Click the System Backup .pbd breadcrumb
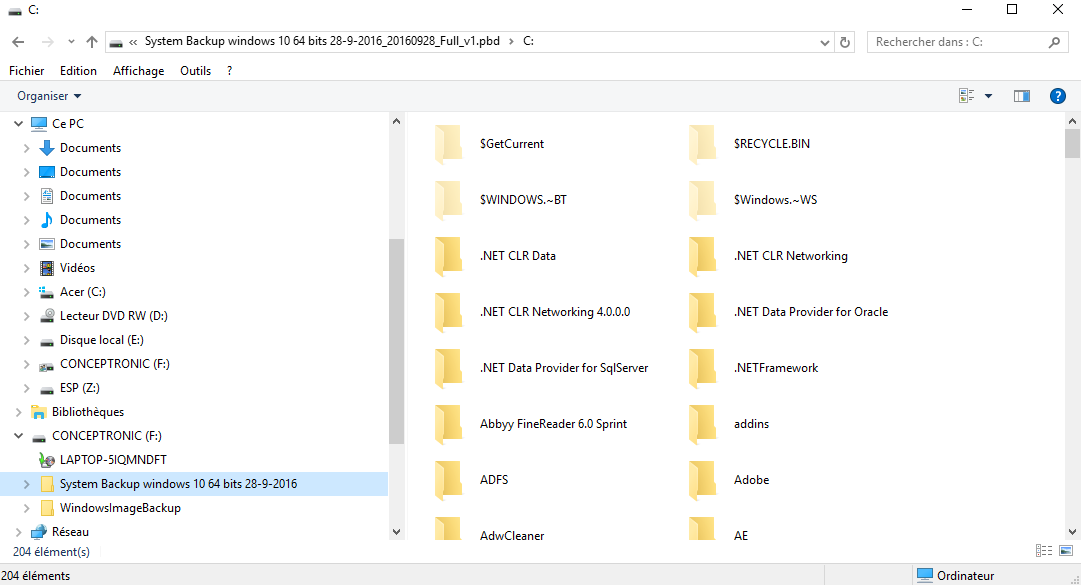The width and height of the screenshot is (1081, 585). point(322,41)
